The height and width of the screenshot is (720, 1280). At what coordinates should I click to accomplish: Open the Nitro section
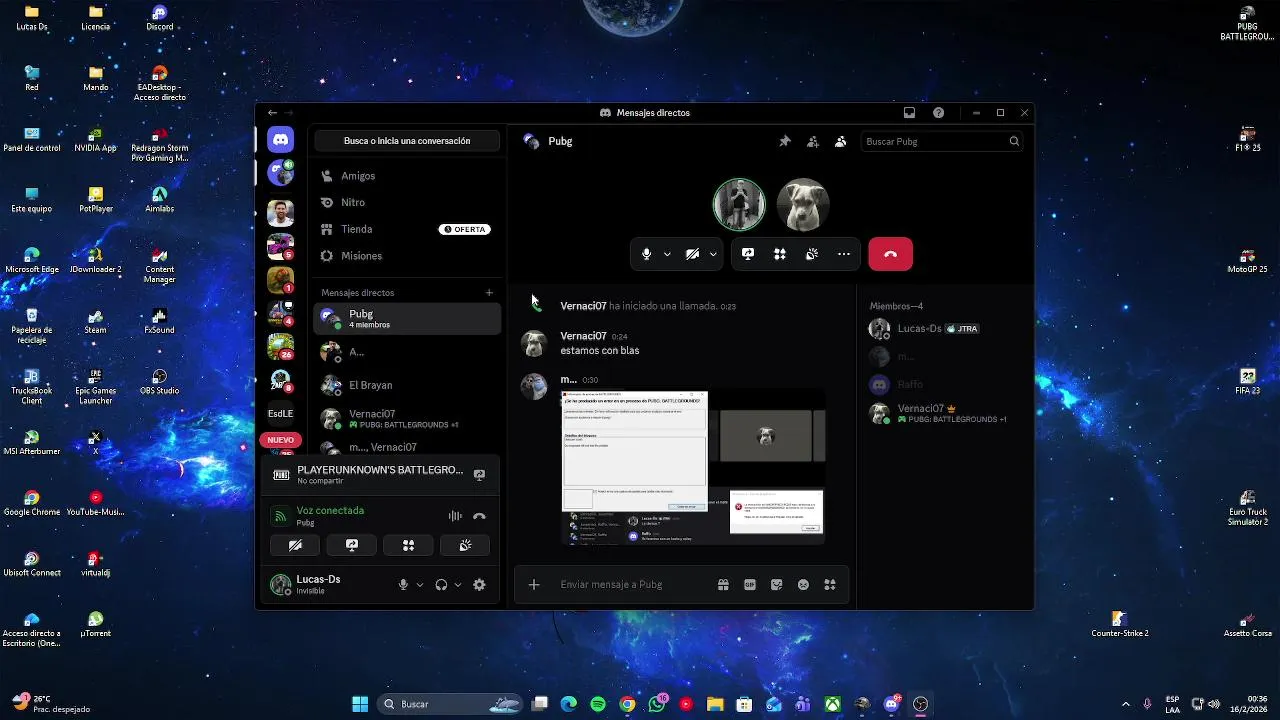407,202
